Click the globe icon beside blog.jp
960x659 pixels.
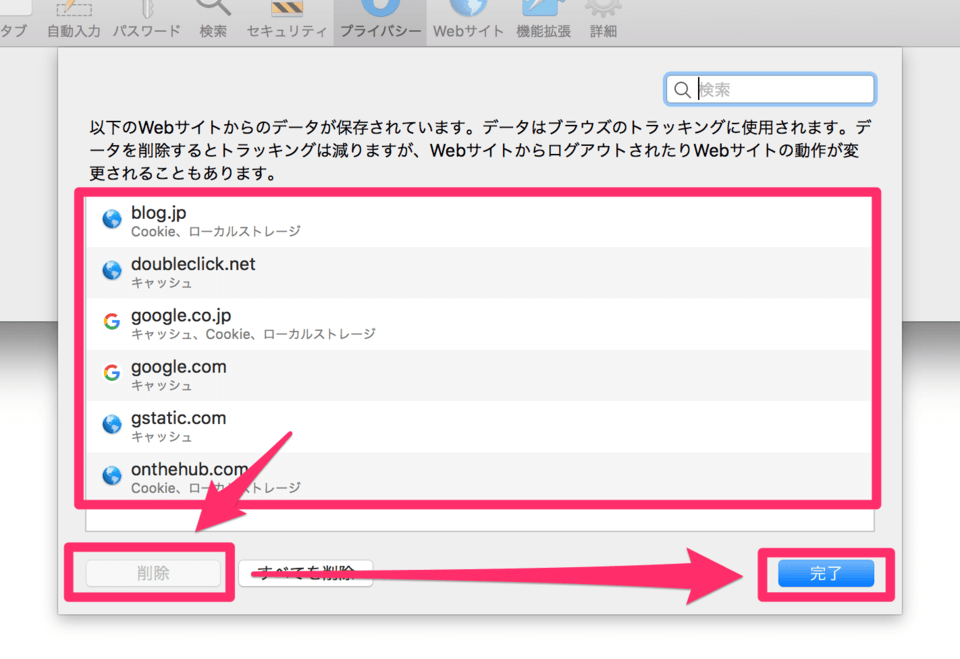tap(112, 220)
